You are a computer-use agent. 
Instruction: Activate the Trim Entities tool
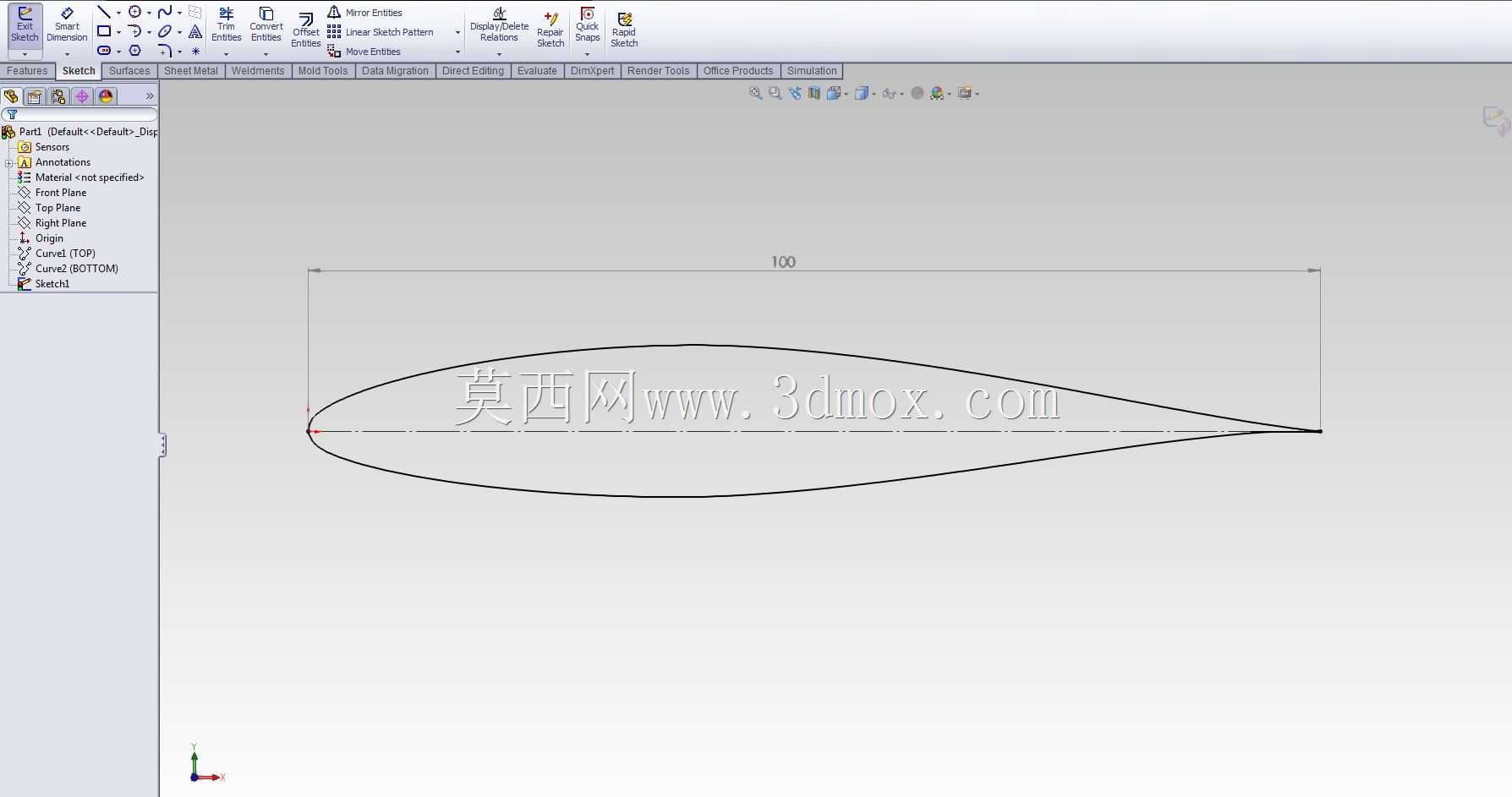click(x=226, y=25)
